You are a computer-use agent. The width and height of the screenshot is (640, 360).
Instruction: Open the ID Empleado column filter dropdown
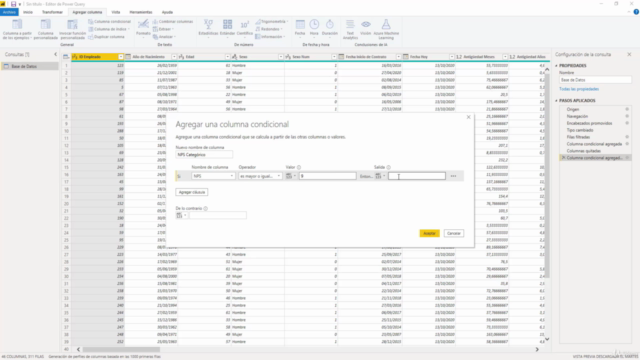(x=121, y=57)
